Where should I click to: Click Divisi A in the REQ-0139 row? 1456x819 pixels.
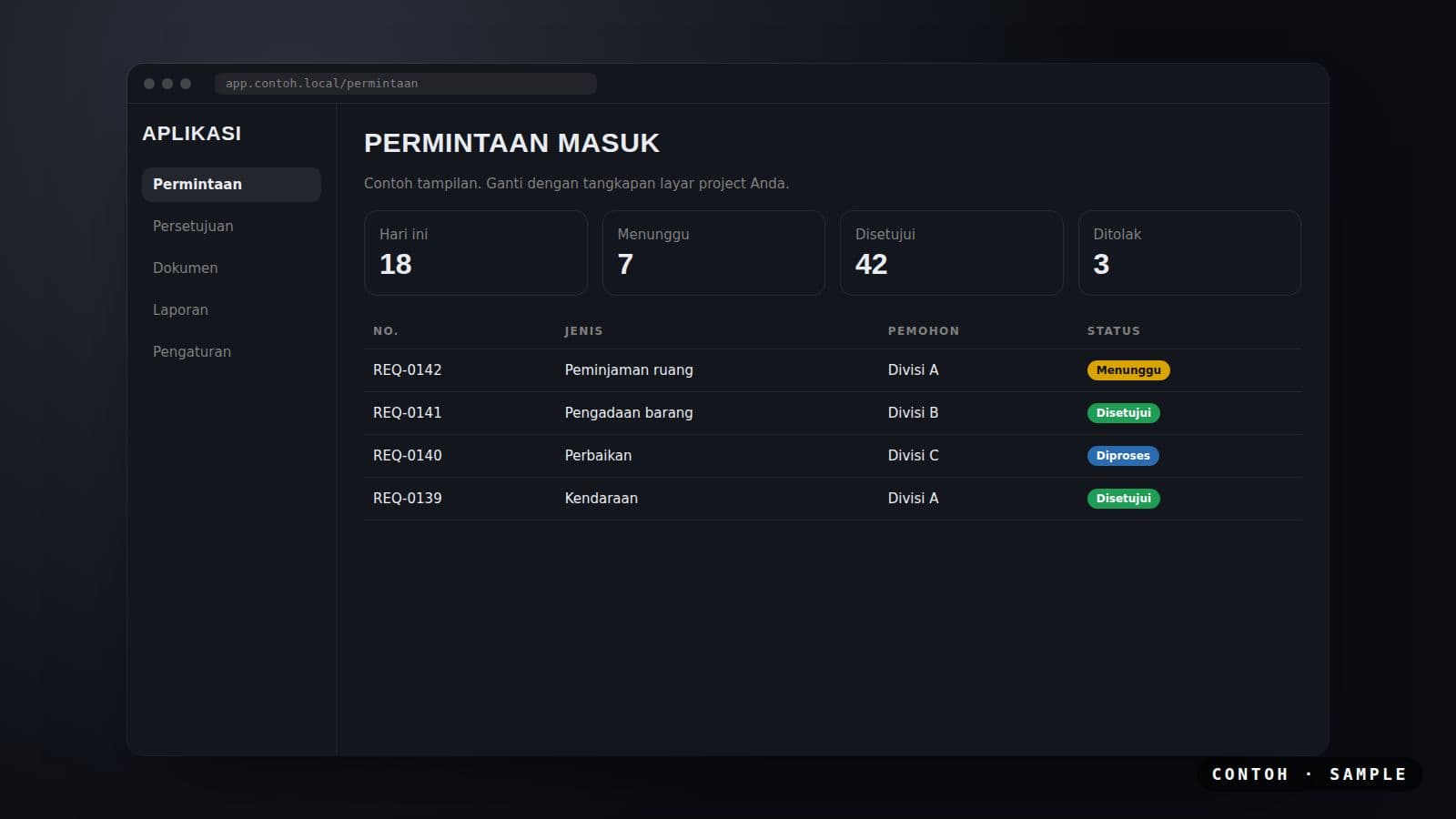[914, 499]
